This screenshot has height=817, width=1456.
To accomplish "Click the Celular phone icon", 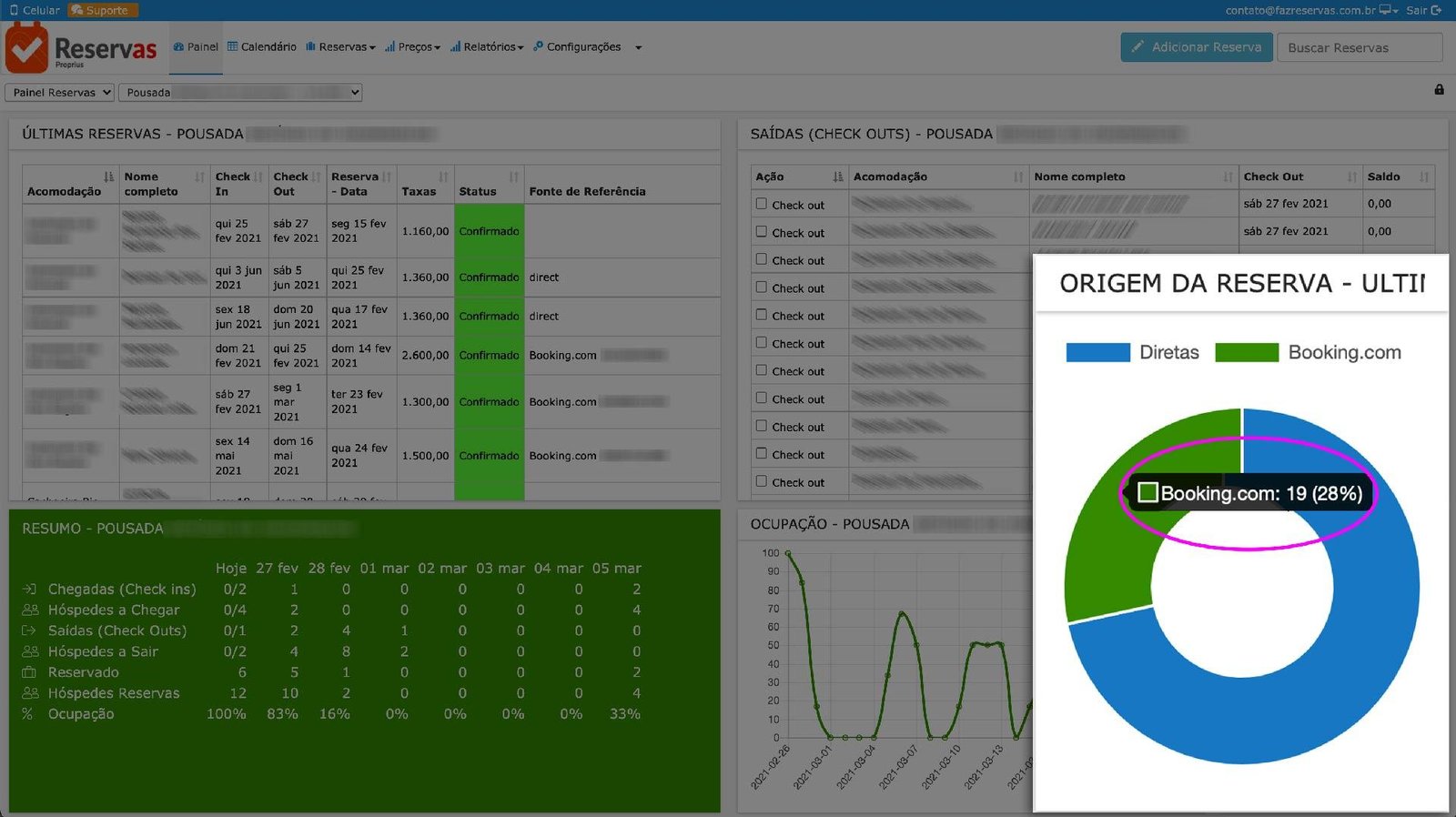I will coord(14,10).
